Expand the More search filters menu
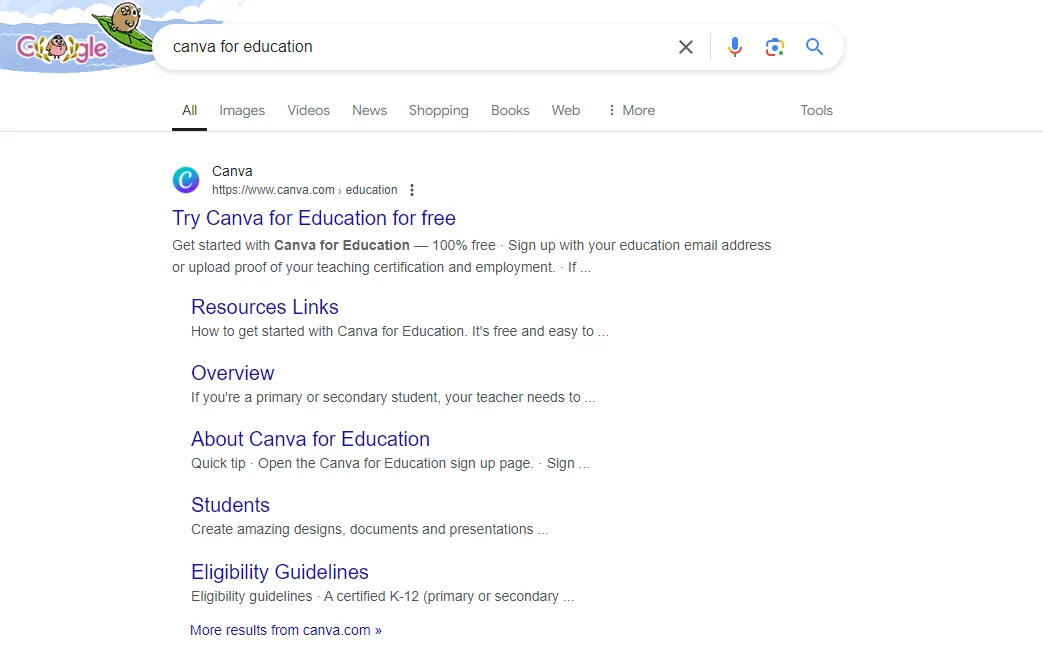 point(631,110)
